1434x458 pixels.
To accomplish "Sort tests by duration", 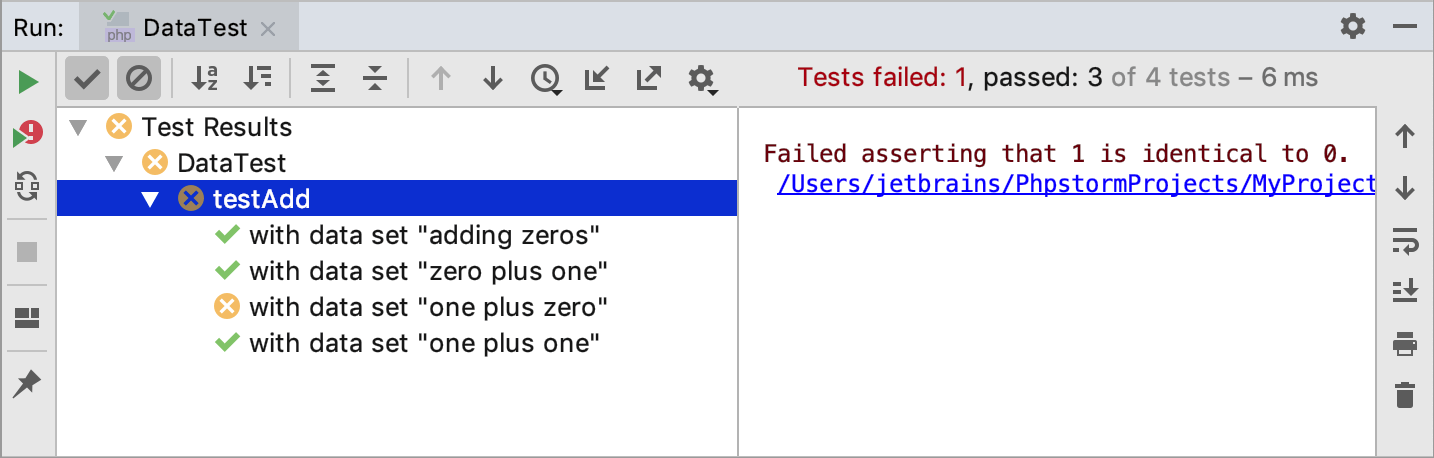I will 257,78.
